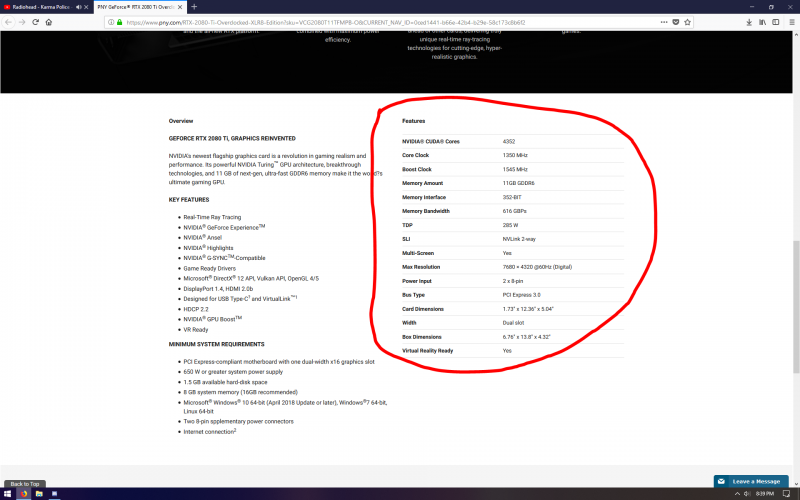The image size is (800, 500).
Task: Click the Firefox back arrow
Action: click(x=8, y=22)
